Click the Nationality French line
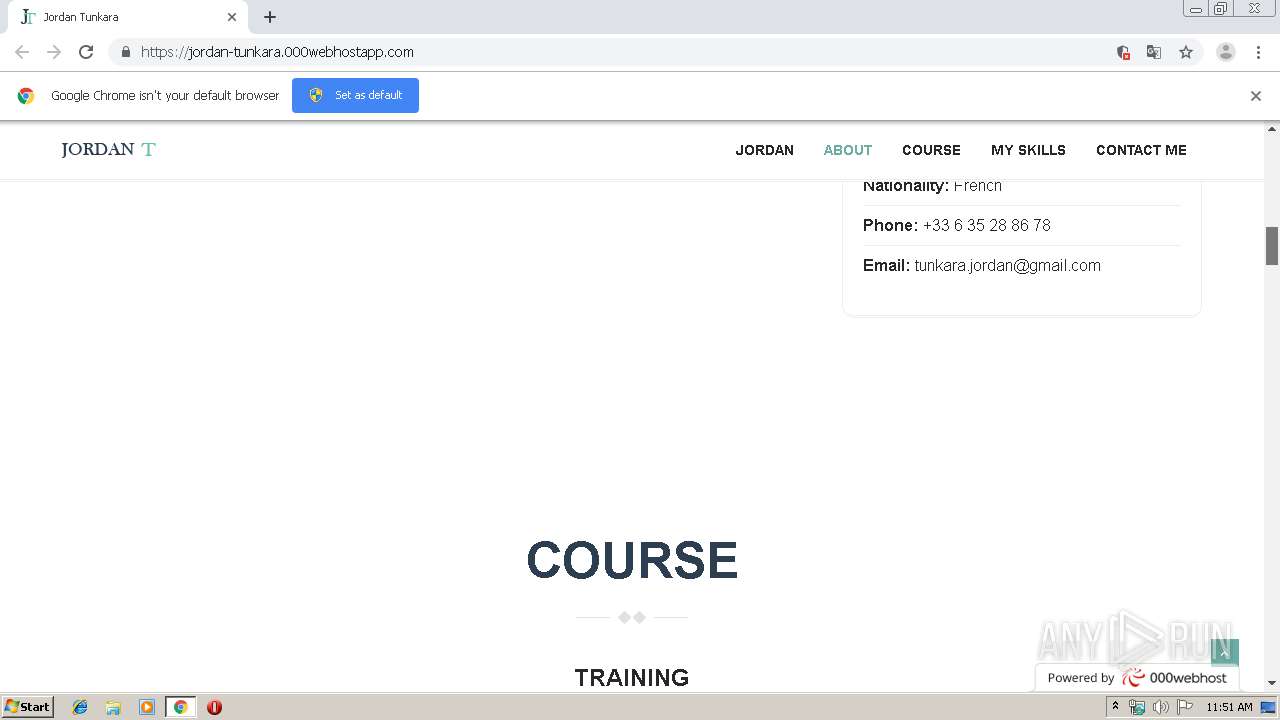The image size is (1280, 720). 932,186
